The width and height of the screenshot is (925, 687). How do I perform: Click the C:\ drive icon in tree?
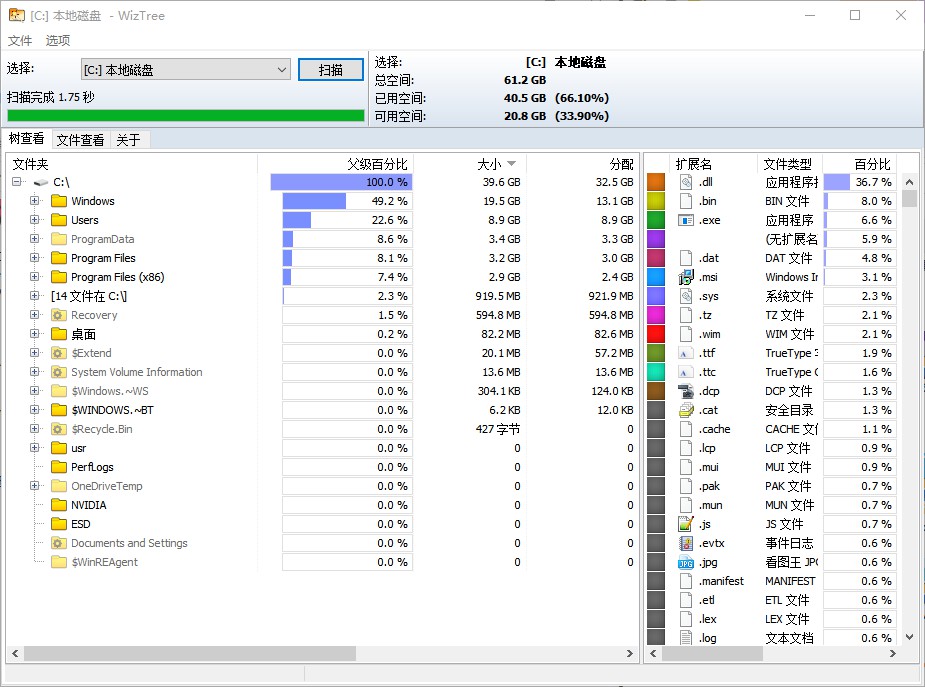[41, 182]
